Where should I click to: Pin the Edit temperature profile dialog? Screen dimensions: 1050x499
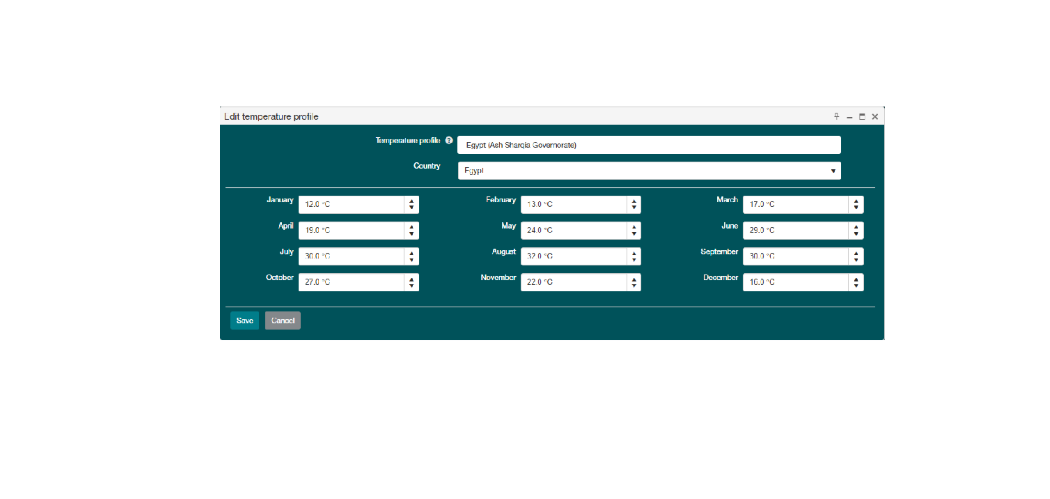[x=837, y=117]
